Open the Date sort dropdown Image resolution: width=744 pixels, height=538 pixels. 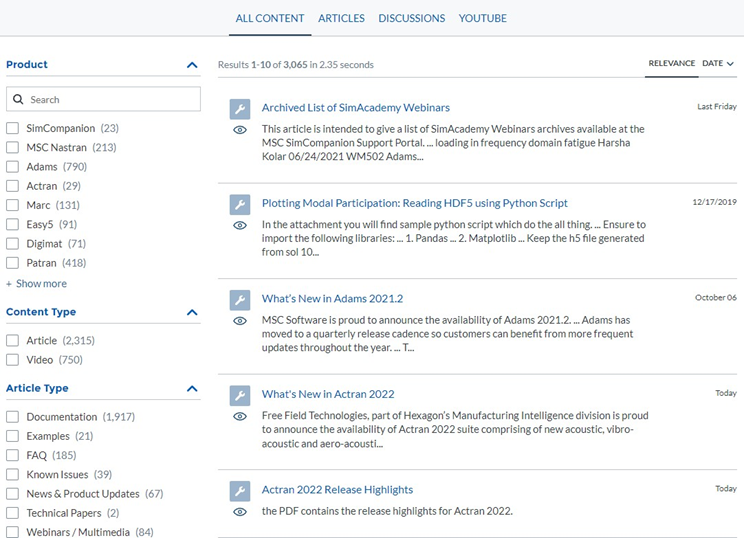click(718, 64)
